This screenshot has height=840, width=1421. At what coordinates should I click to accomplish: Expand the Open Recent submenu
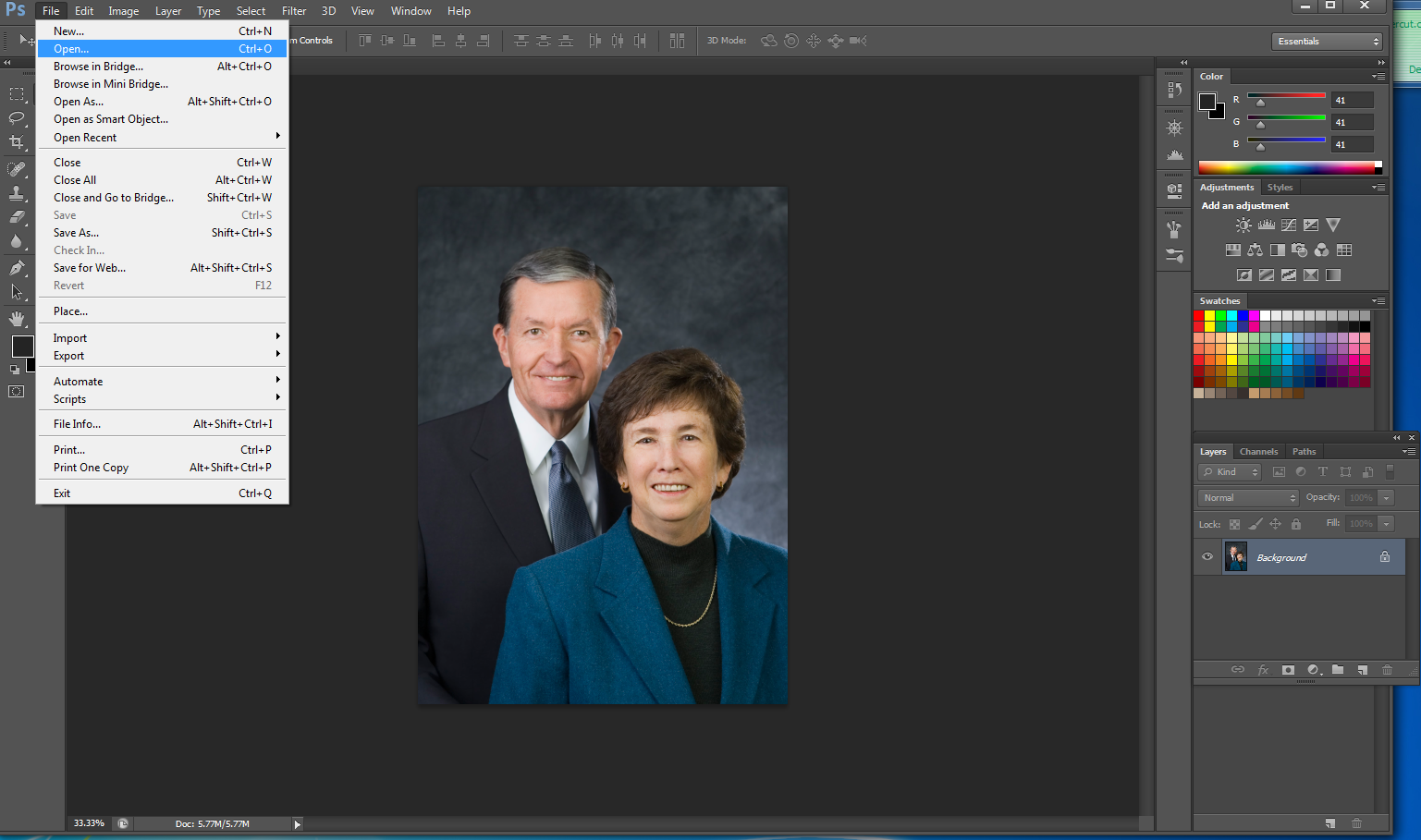click(x=163, y=138)
